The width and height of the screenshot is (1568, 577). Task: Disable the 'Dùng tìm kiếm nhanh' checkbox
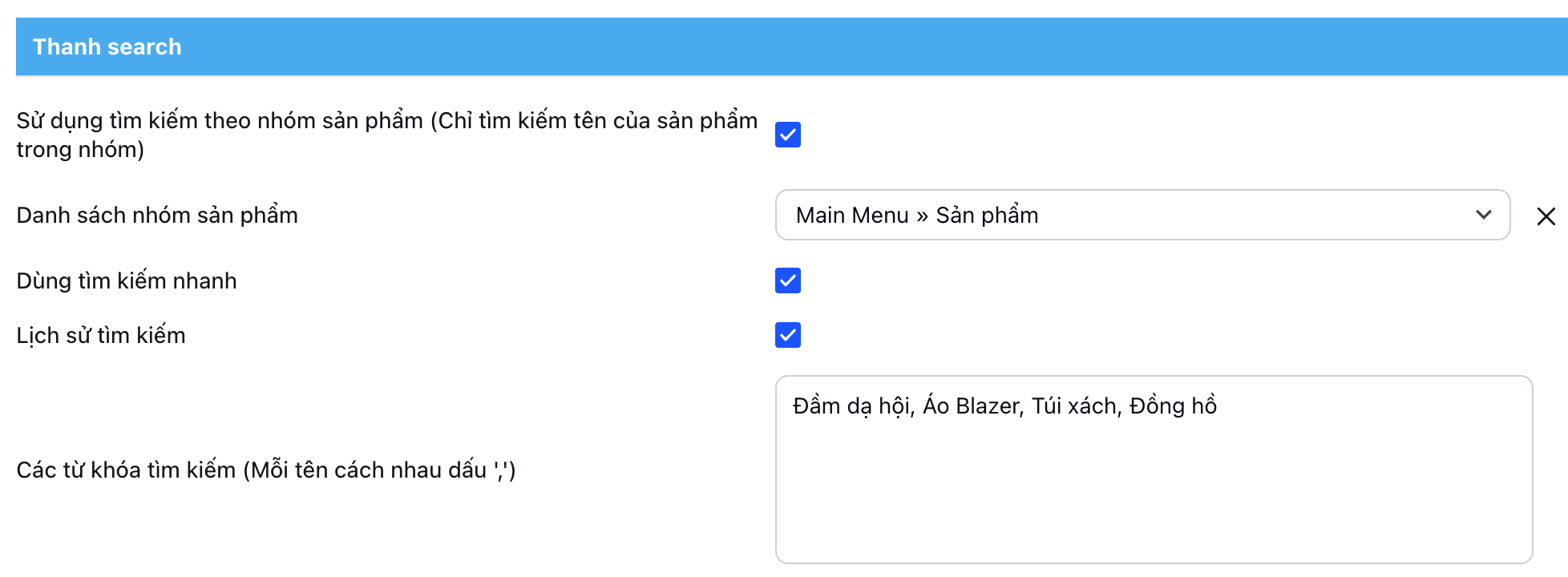pyautogui.click(x=787, y=280)
